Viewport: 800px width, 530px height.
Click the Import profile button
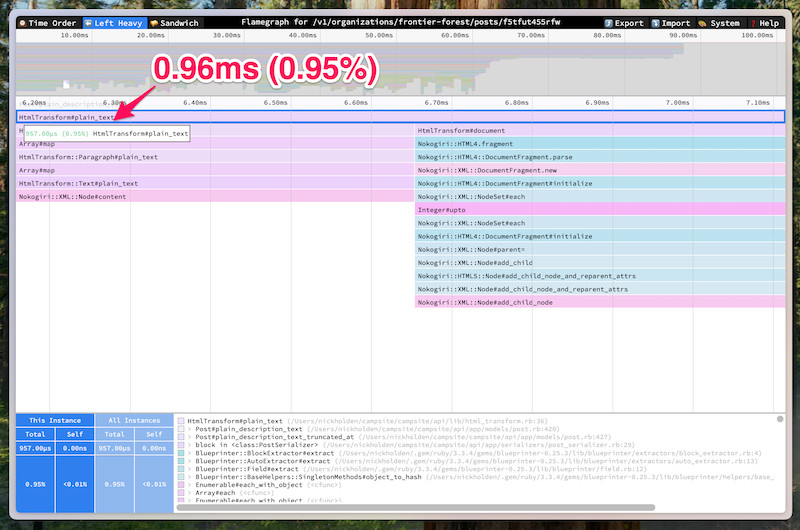[x=671, y=23]
